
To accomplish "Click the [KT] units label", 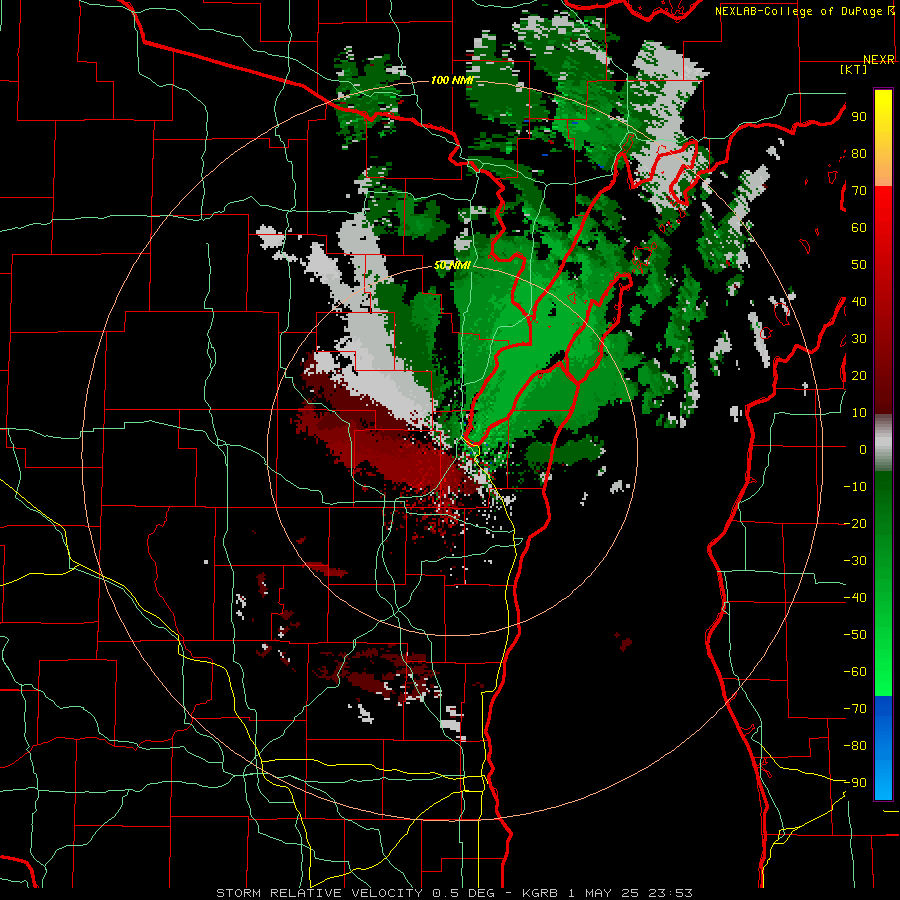I will pos(854,69).
